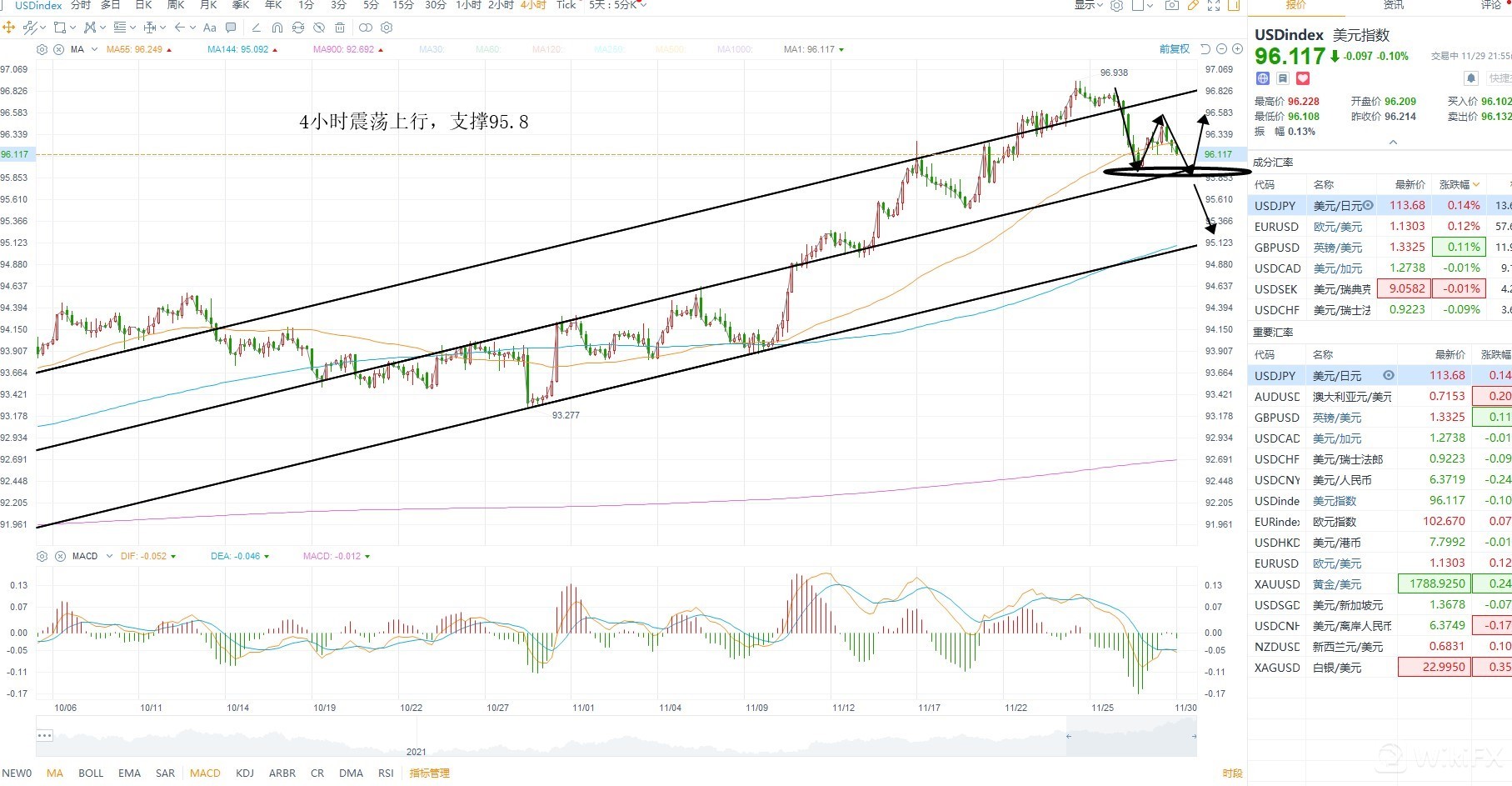
Task: Click the mini timeline navigator range
Action: coord(1131,736)
